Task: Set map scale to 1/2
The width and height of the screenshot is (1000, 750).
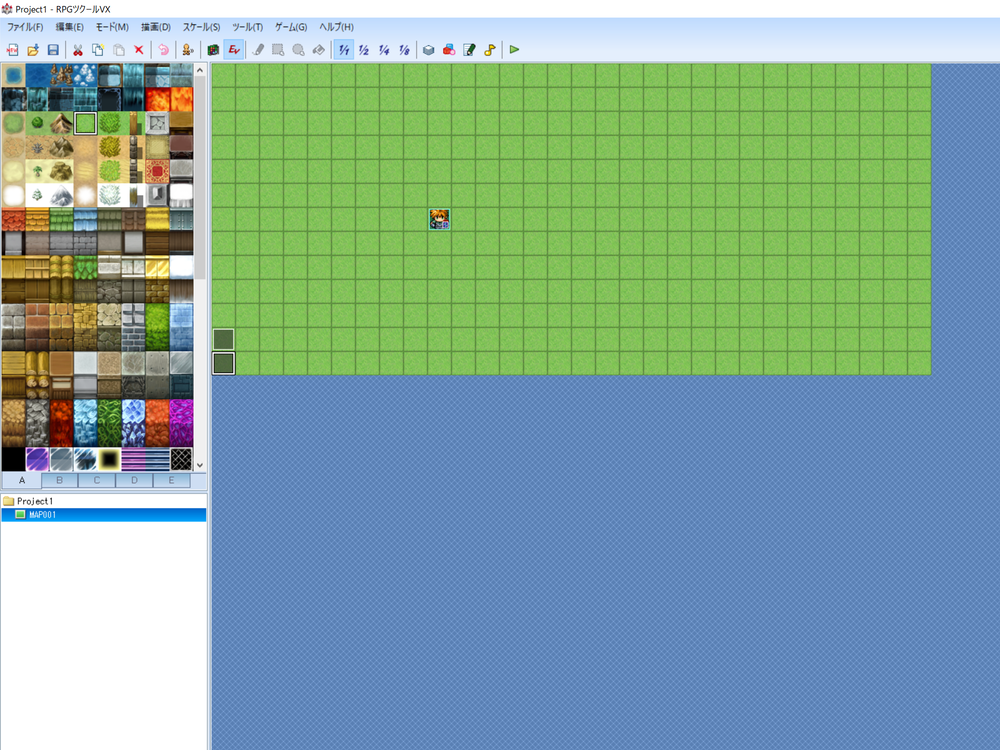Action: [364, 50]
